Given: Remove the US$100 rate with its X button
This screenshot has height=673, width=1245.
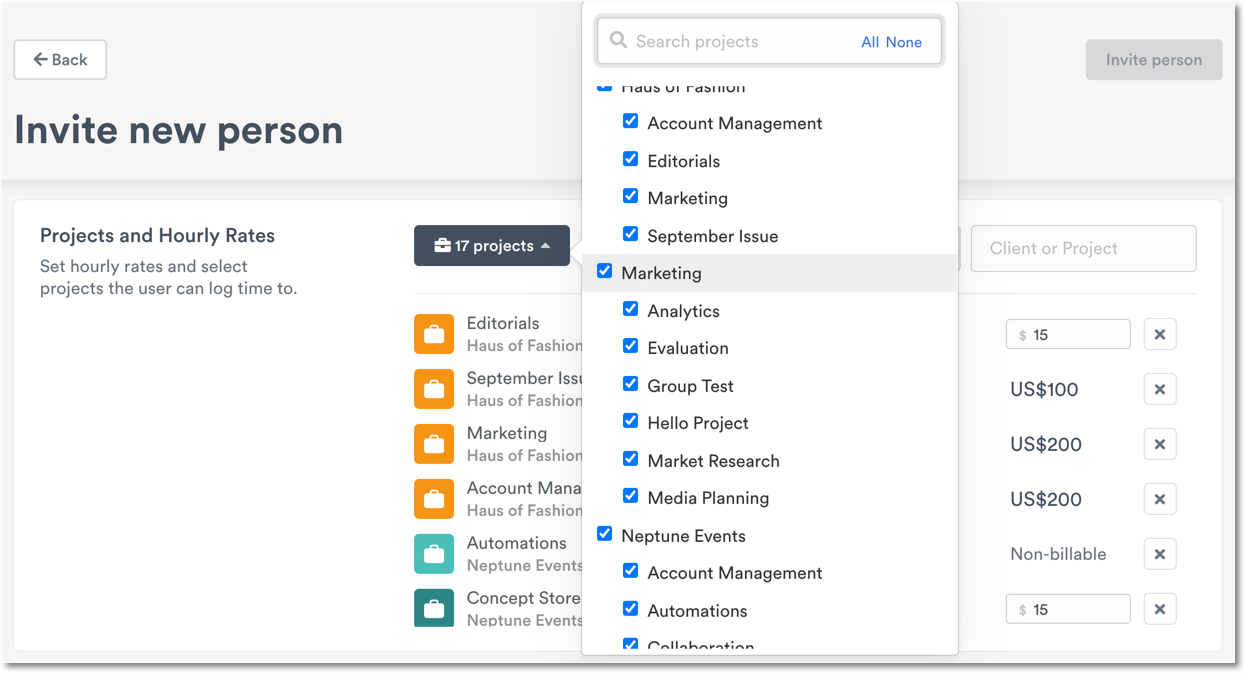Looking at the screenshot, I should pos(1159,389).
